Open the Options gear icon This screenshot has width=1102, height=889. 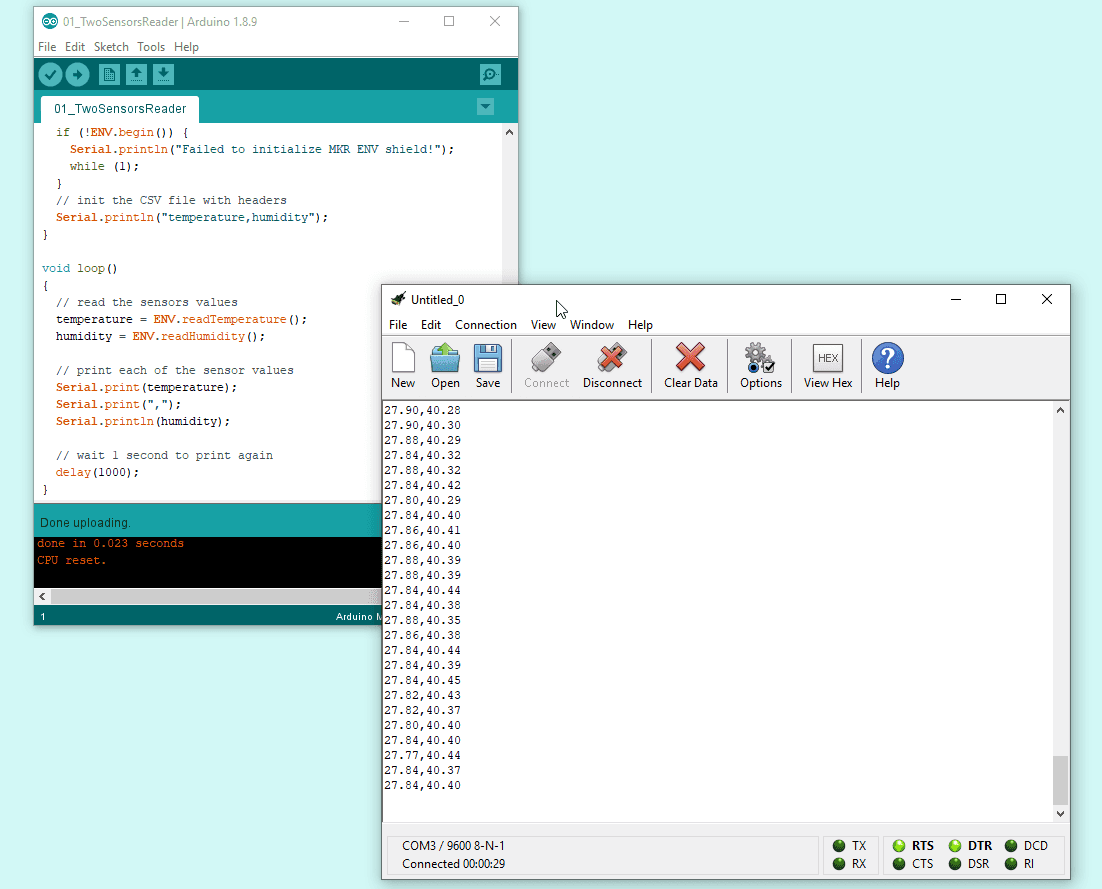click(x=760, y=366)
